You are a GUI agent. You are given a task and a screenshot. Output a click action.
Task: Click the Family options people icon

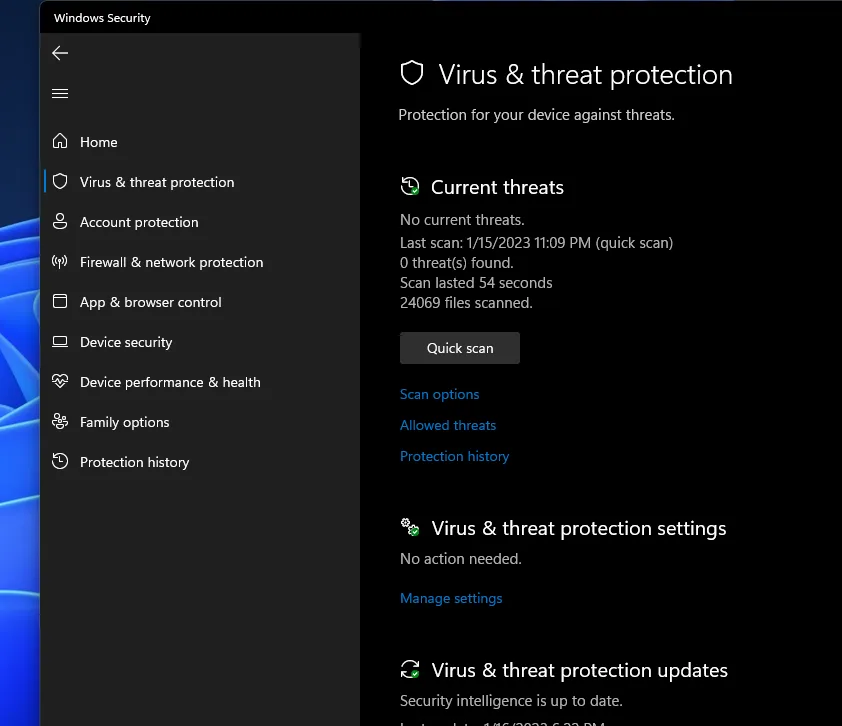(x=60, y=422)
